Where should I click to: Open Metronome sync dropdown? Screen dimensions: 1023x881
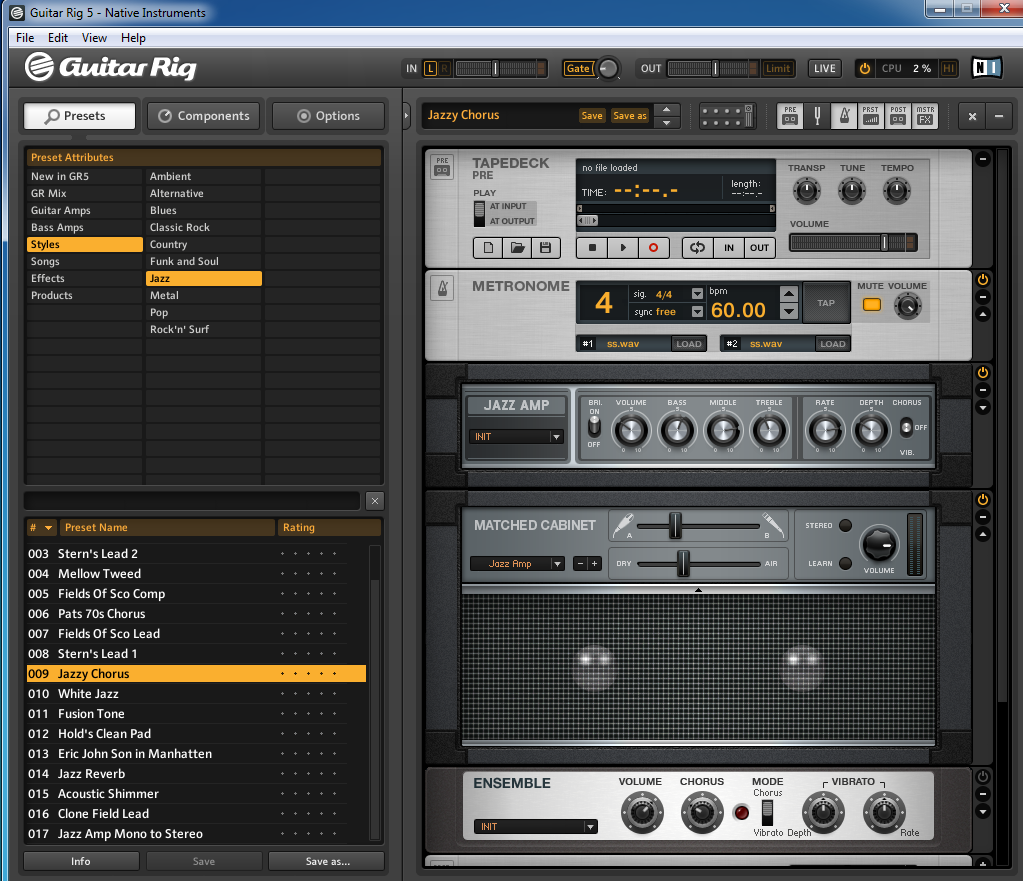point(697,312)
